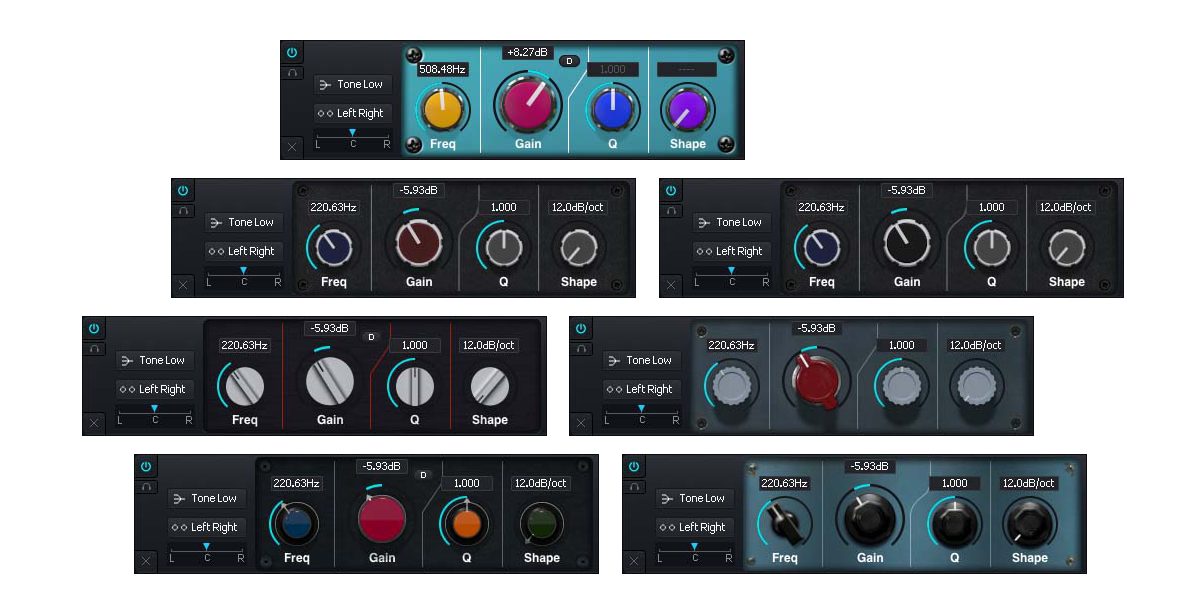The height and width of the screenshot is (614, 1204).
Task: Click the pink Gain knob reading +8.27dB
Action: [x=527, y=102]
